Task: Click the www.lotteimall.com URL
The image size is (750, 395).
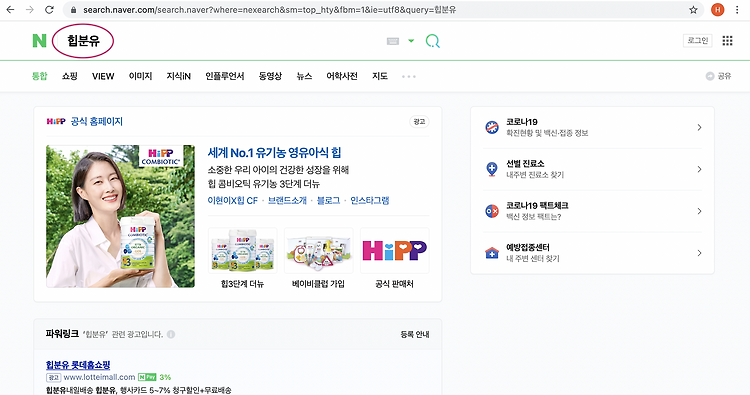Action: click(x=99, y=377)
